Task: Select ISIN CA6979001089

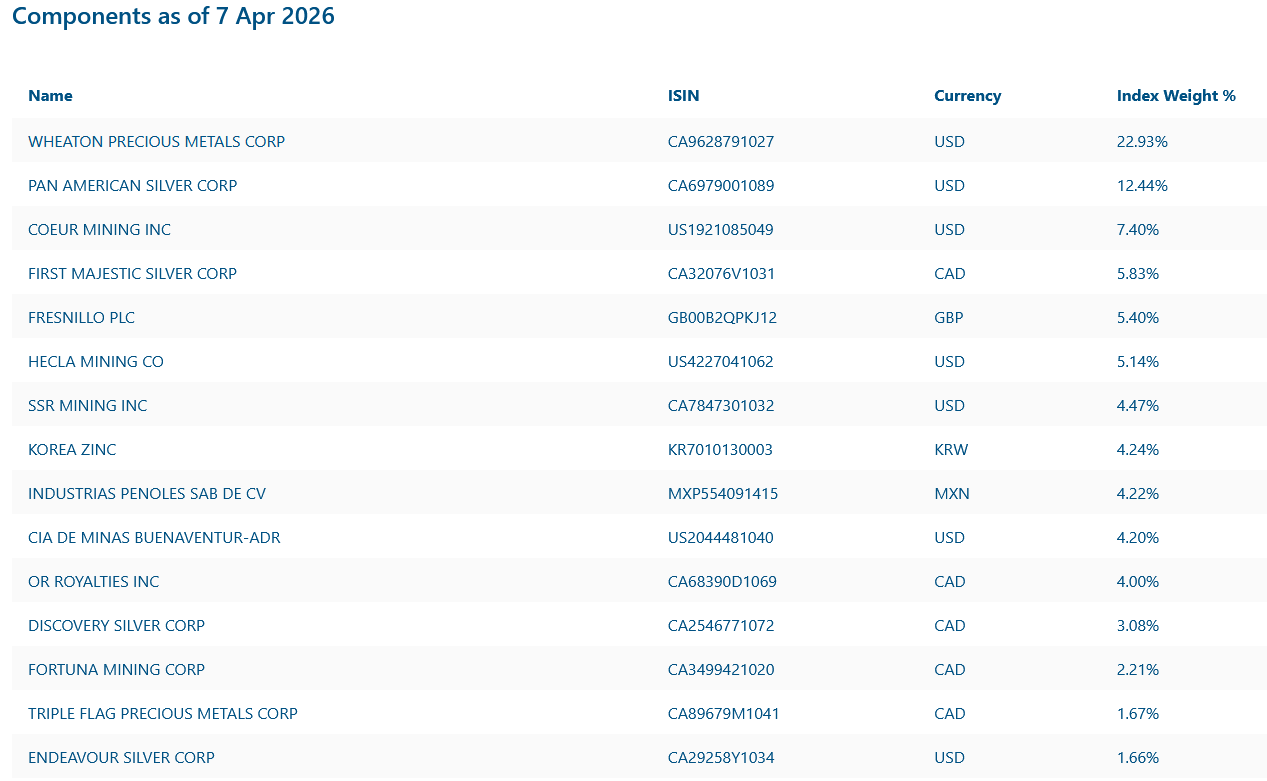Action: click(x=721, y=186)
